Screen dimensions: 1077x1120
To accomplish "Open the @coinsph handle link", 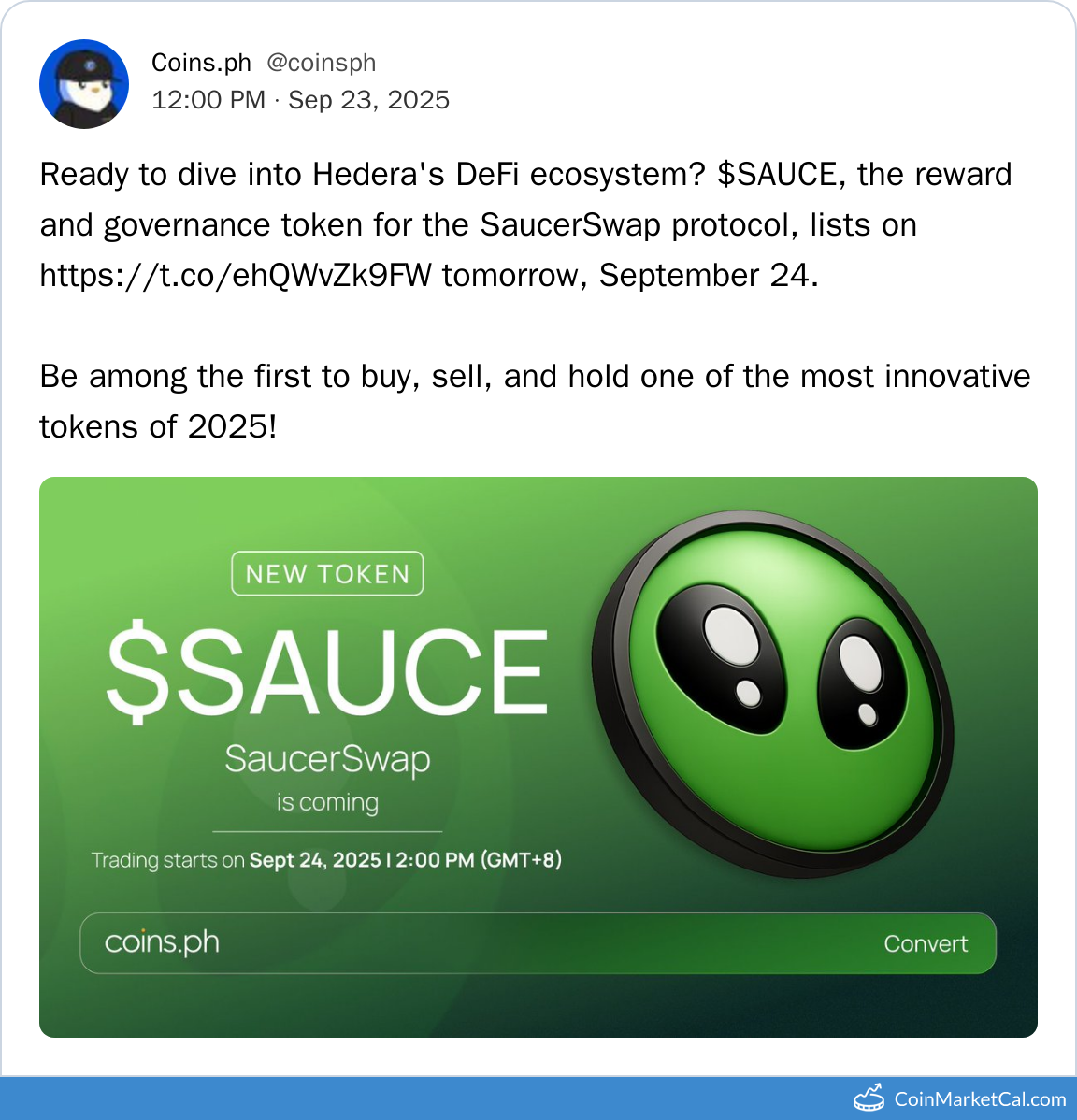I will (321, 63).
